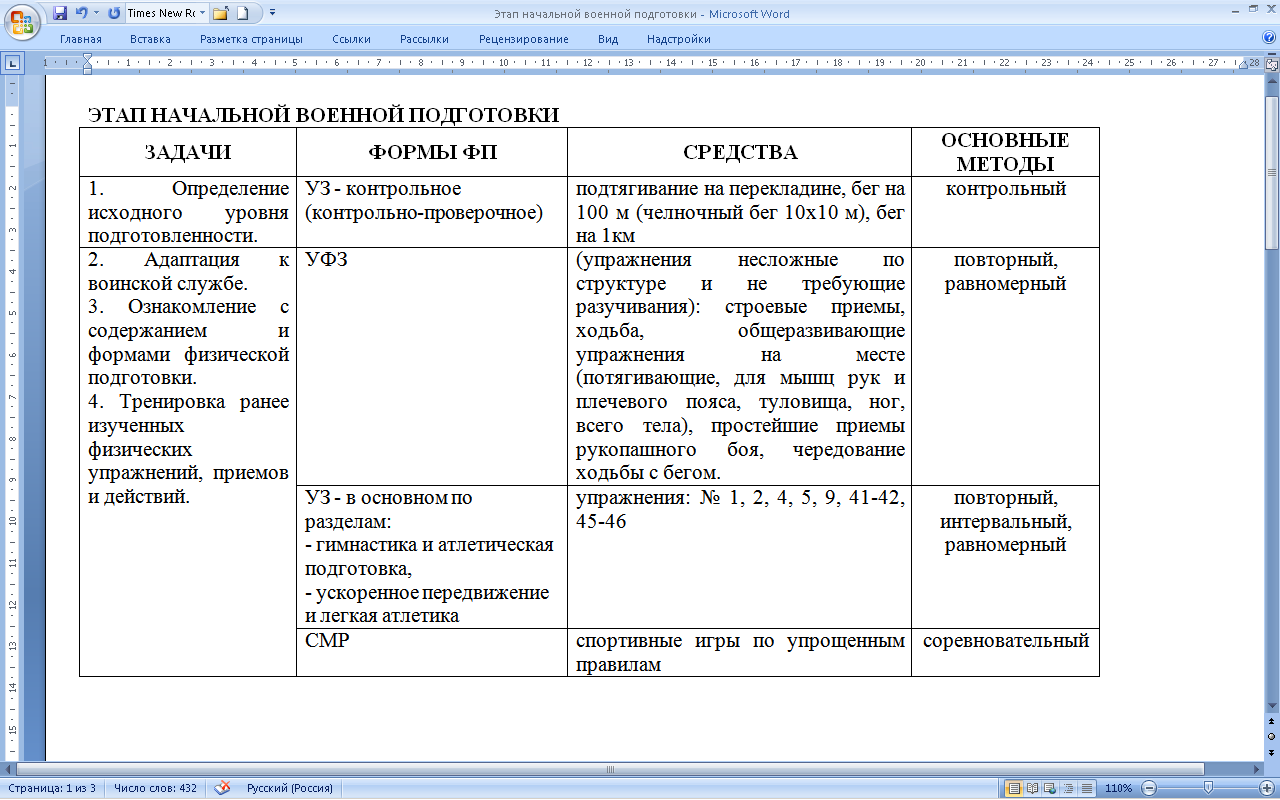Click the 'ОСНОВНЫЕ МЕТОДЫ' header cell

(x=1005, y=152)
